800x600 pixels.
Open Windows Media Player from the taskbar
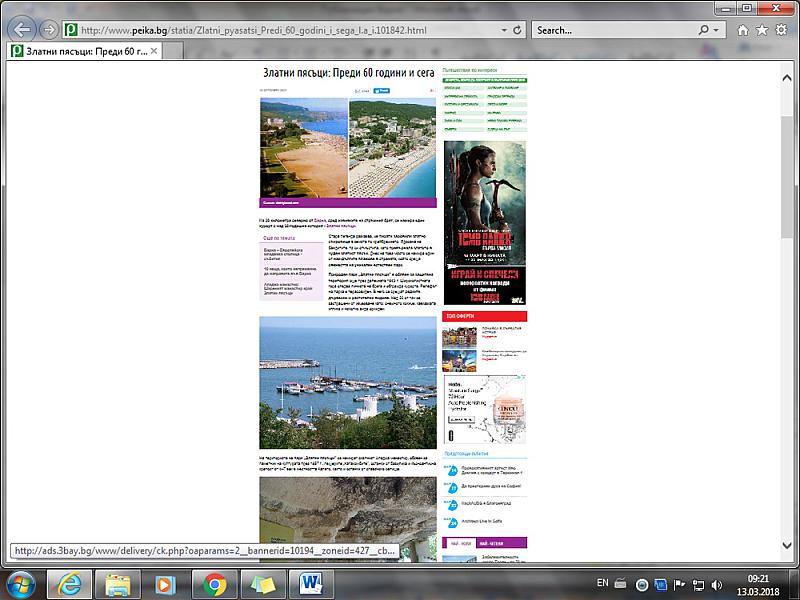coord(166,583)
